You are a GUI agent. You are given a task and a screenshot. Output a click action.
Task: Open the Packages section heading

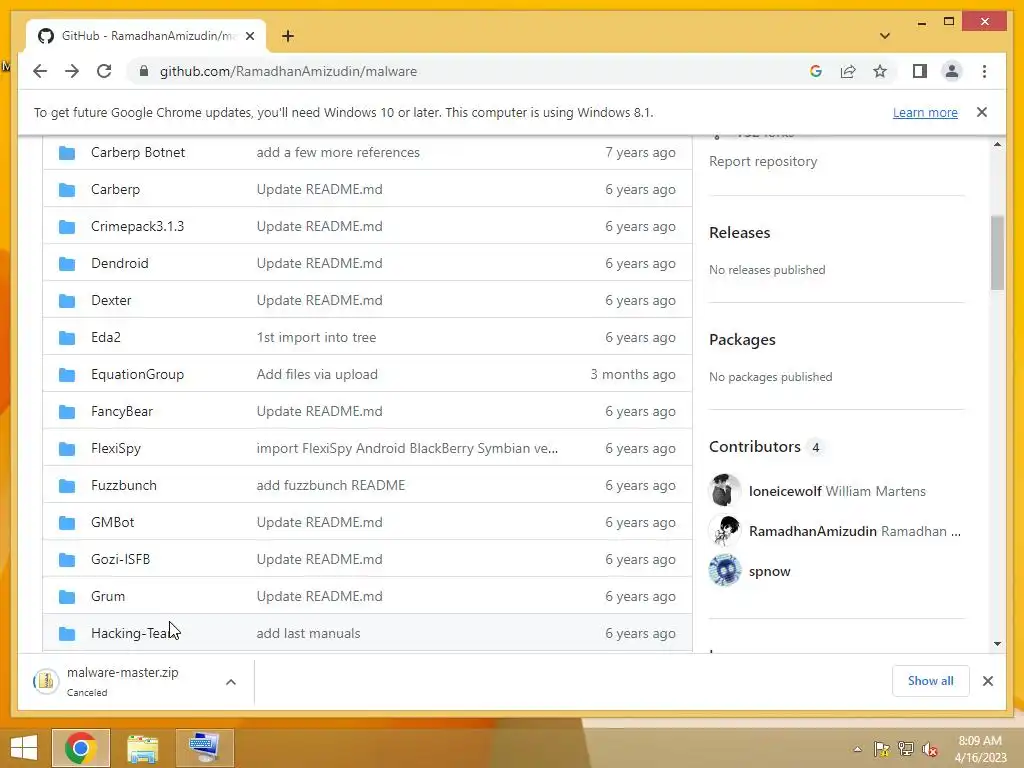coord(742,340)
